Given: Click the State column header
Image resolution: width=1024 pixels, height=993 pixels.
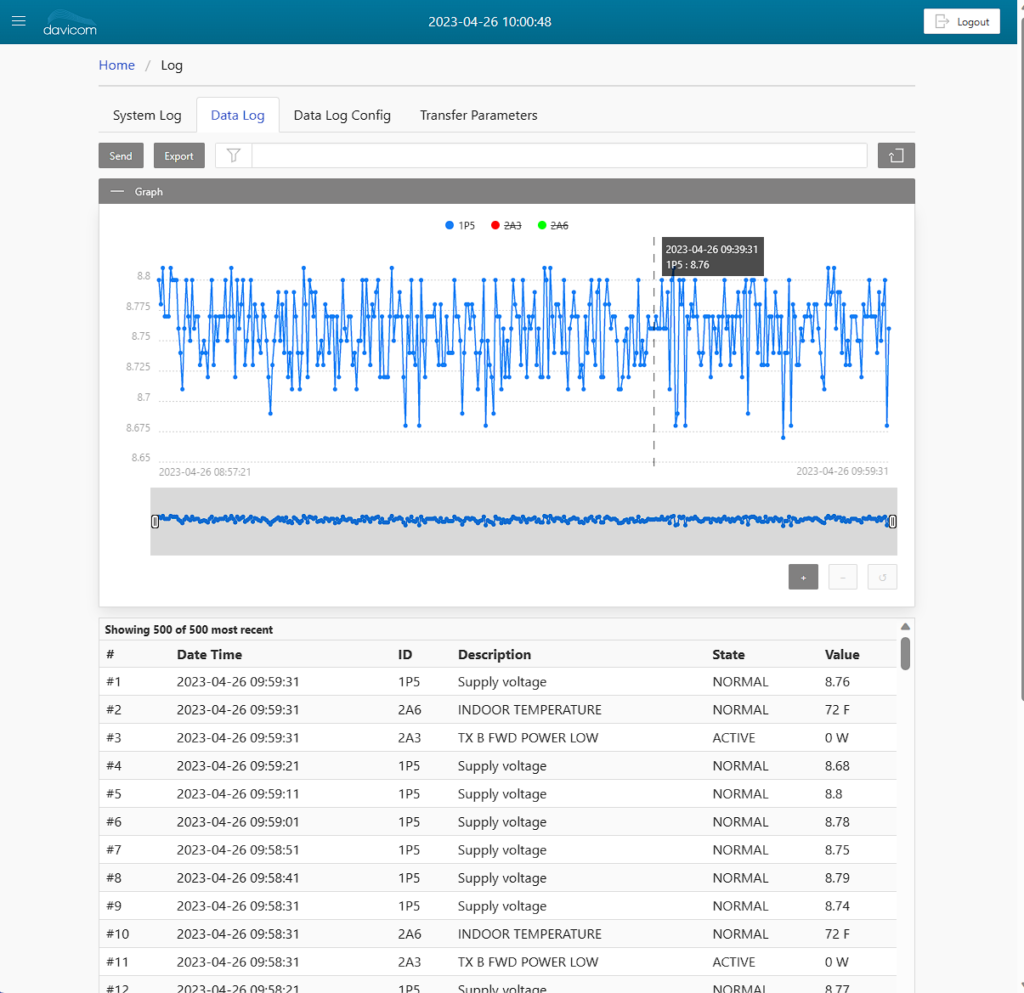Looking at the screenshot, I should coord(728,655).
